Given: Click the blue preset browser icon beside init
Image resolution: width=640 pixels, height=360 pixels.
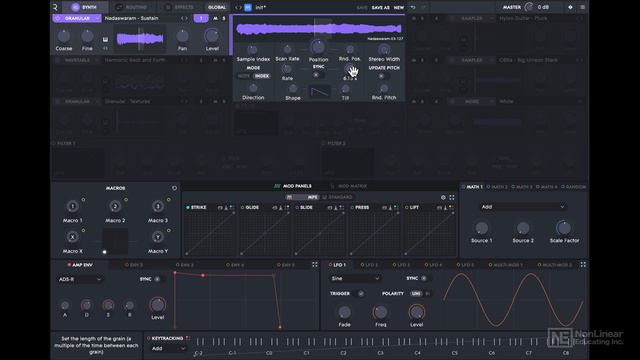Looking at the screenshot, I should (x=247, y=7).
